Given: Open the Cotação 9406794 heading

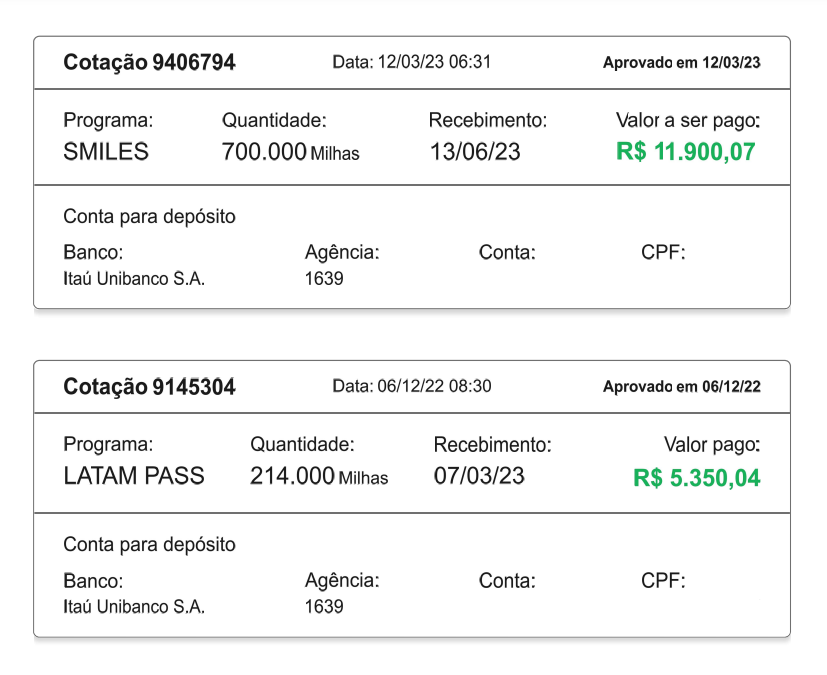Looking at the screenshot, I should tap(149, 62).
